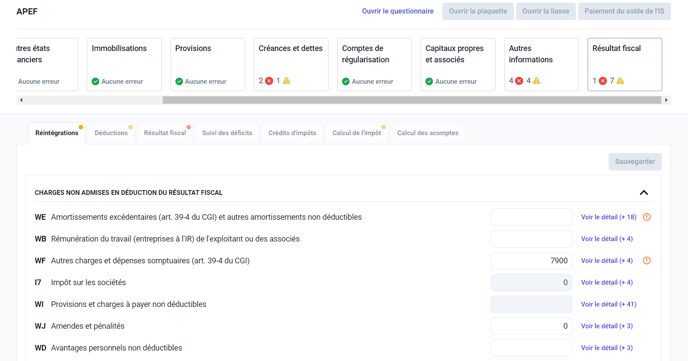Click the WB rémunération input field
The height and width of the screenshot is (361, 688).
531,239
